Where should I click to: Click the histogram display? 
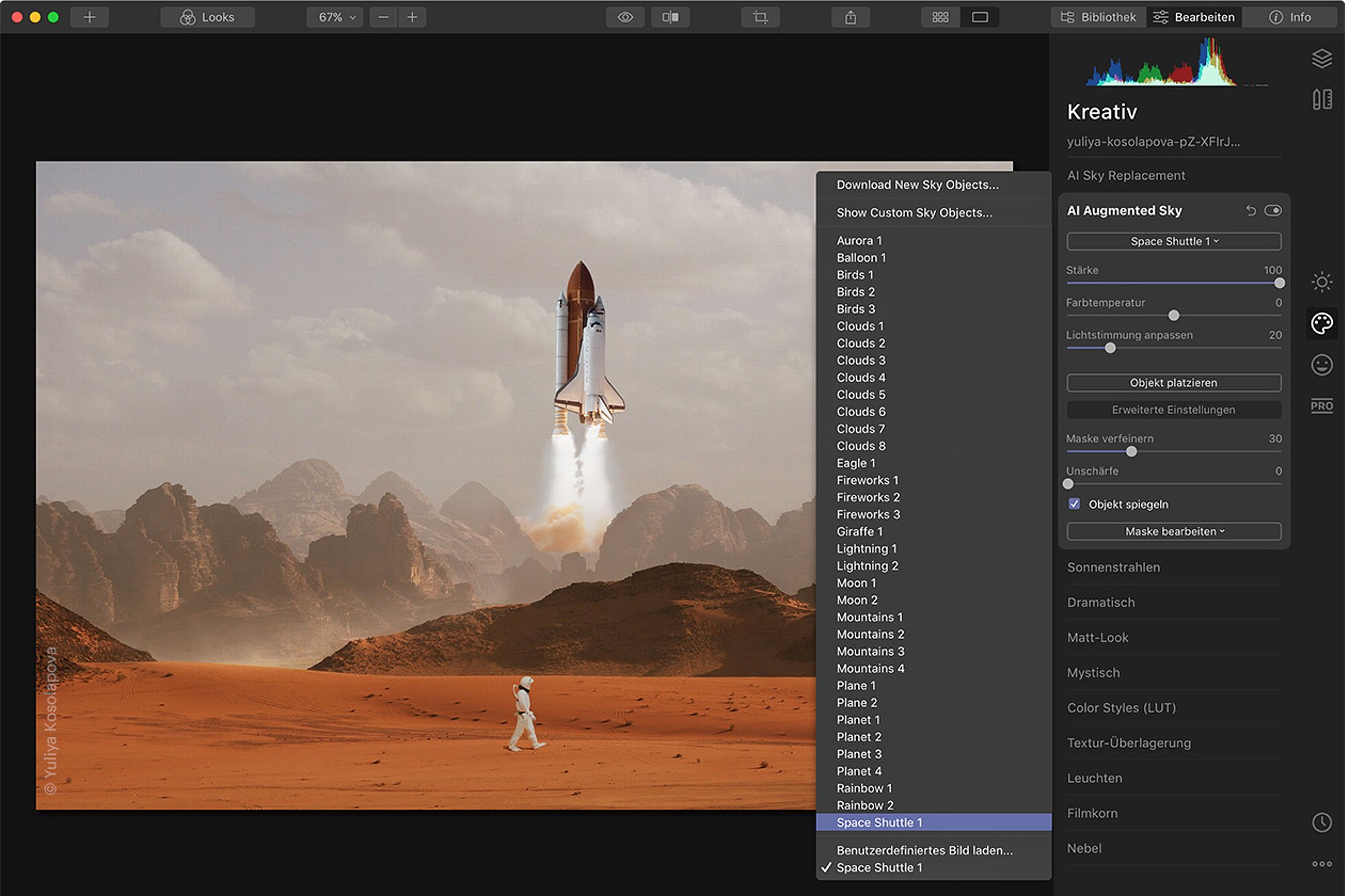point(1177,62)
